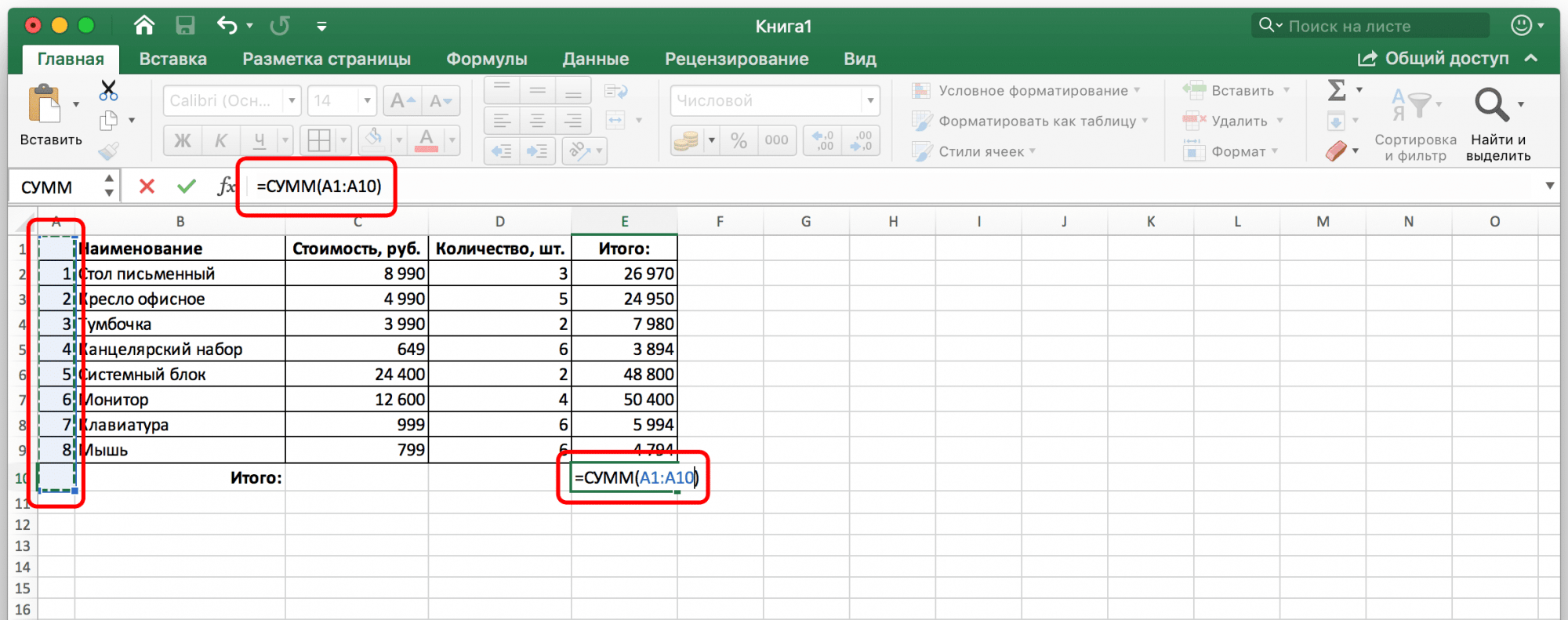Click the Wrap text icon
This screenshot has height=620, width=1568.
click(x=616, y=92)
